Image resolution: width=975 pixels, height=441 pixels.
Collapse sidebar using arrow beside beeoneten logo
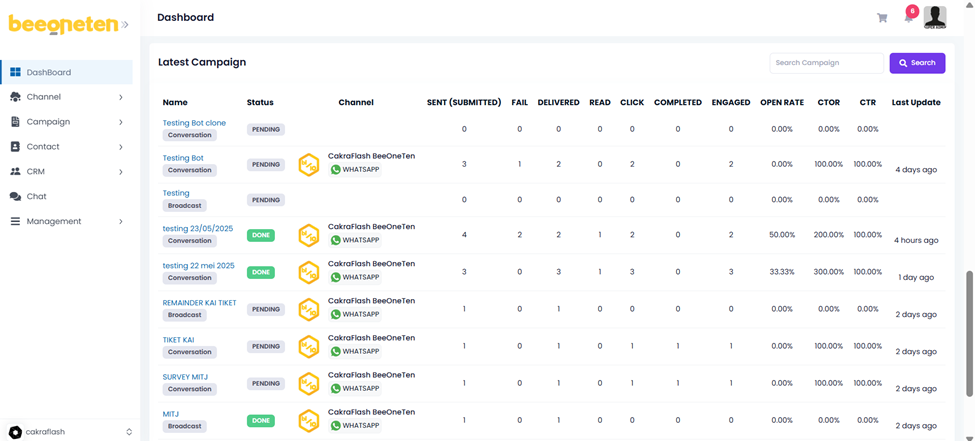(125, 24)
